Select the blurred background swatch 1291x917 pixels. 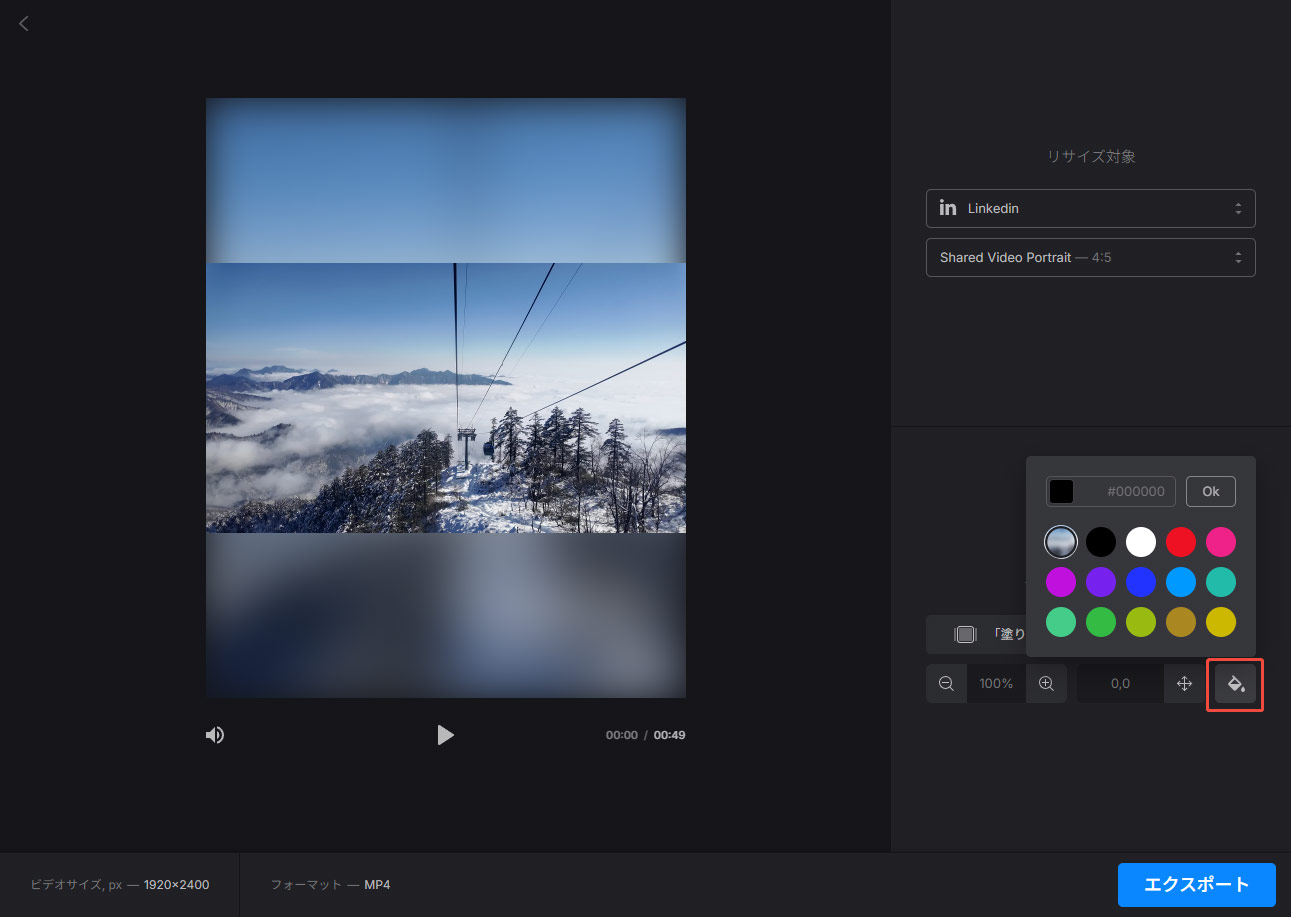(x=1061, y=542)
